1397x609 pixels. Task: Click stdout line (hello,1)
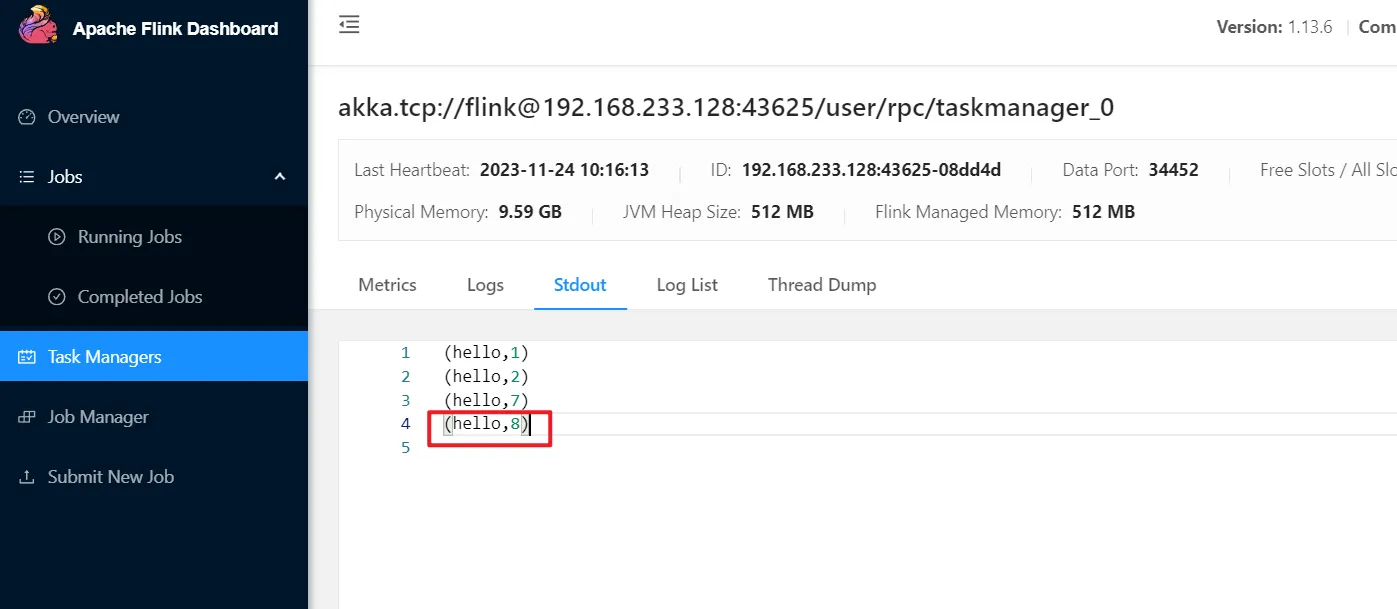(x=485, y=353)
